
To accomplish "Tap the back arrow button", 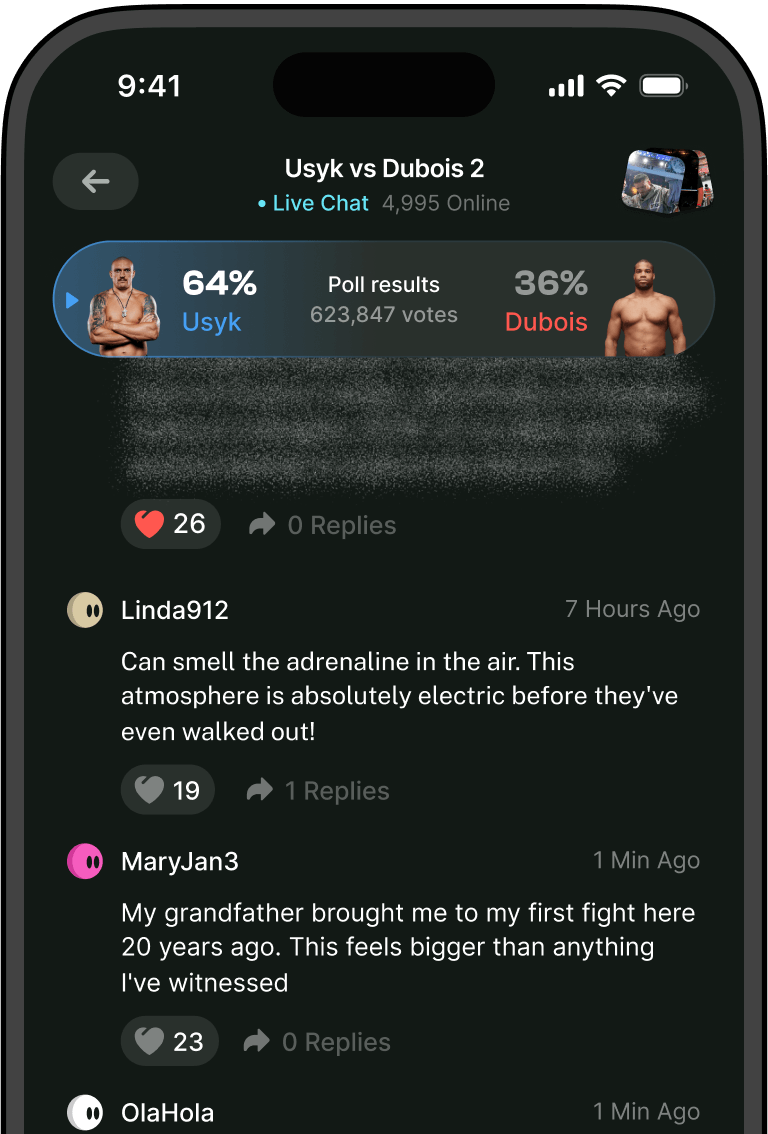I will click(x=95, y=182).
